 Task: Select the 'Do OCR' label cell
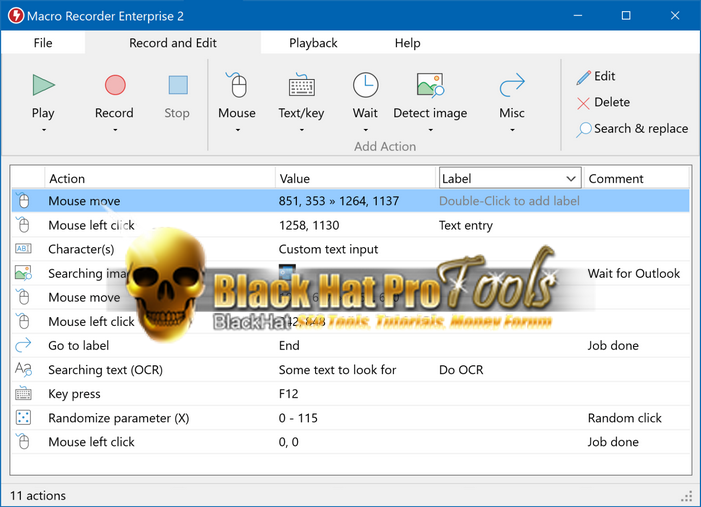(x=461, y=370)
